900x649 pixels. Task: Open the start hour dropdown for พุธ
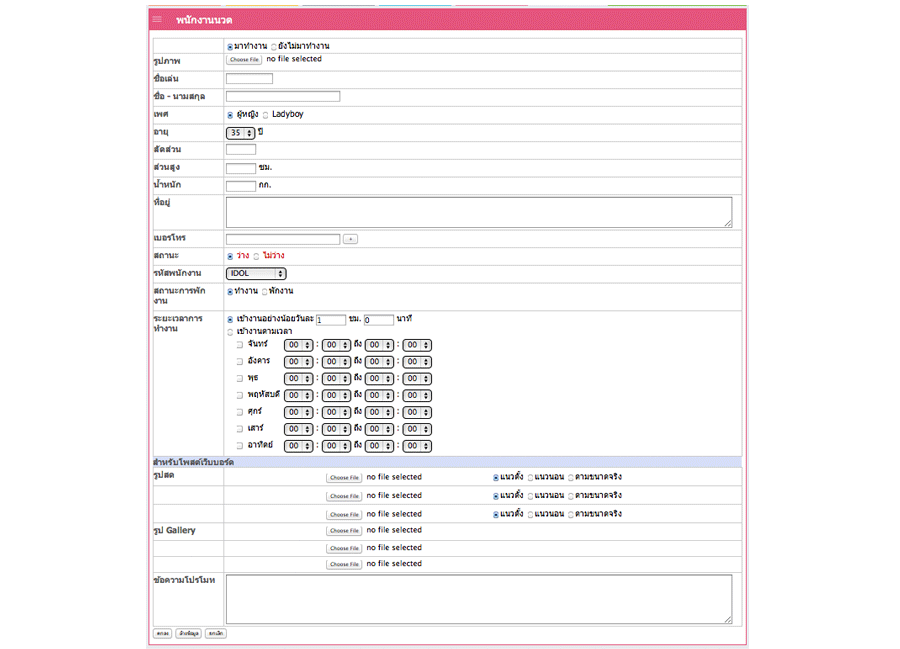pyautogui.click(x=298, y=379)
